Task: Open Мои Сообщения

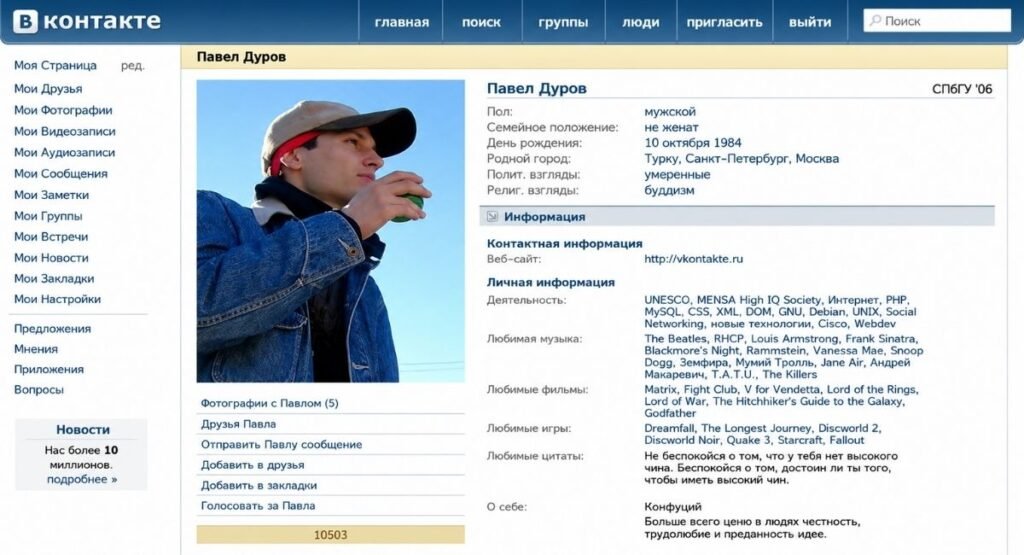Action: click(x=61, y=174)
